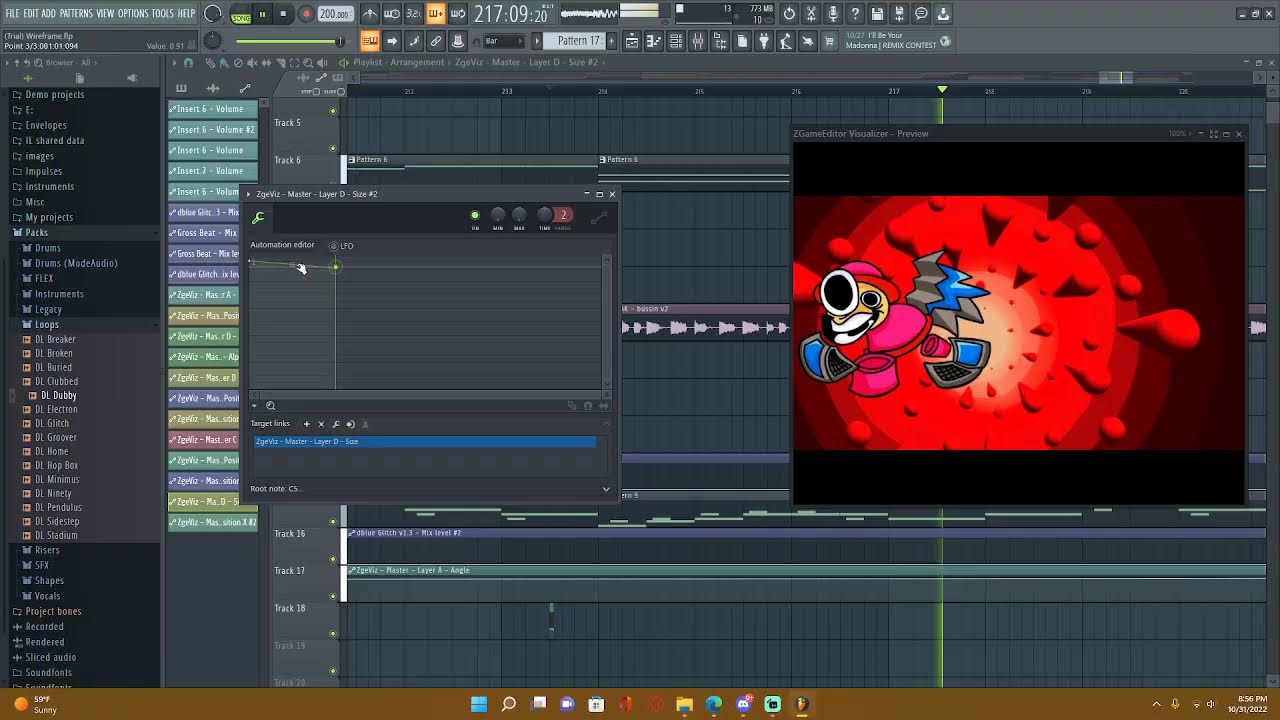Toggle the link chain multilink icon
This screenshot has width=1280, height=720.
(436, 41)
